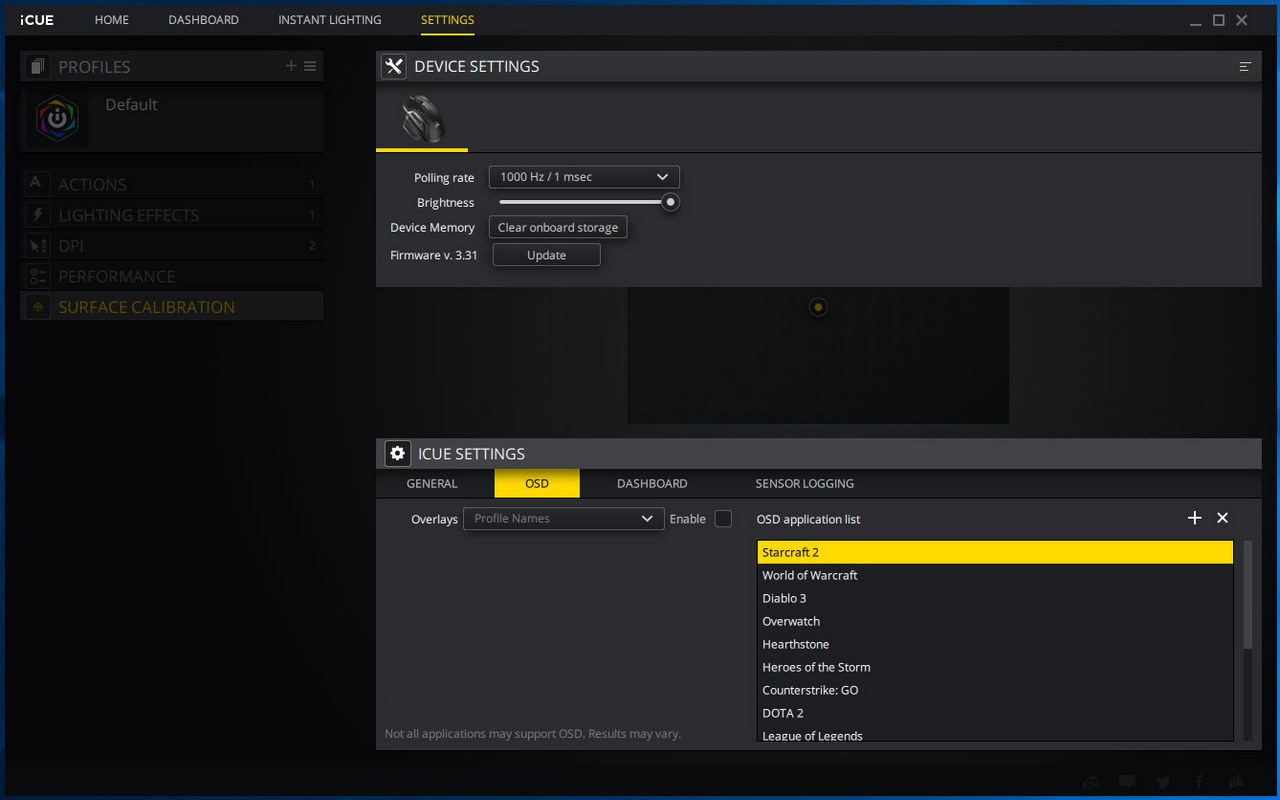Click the gear icon beside iCUE Settings
1280x800 pixels.
397,454
